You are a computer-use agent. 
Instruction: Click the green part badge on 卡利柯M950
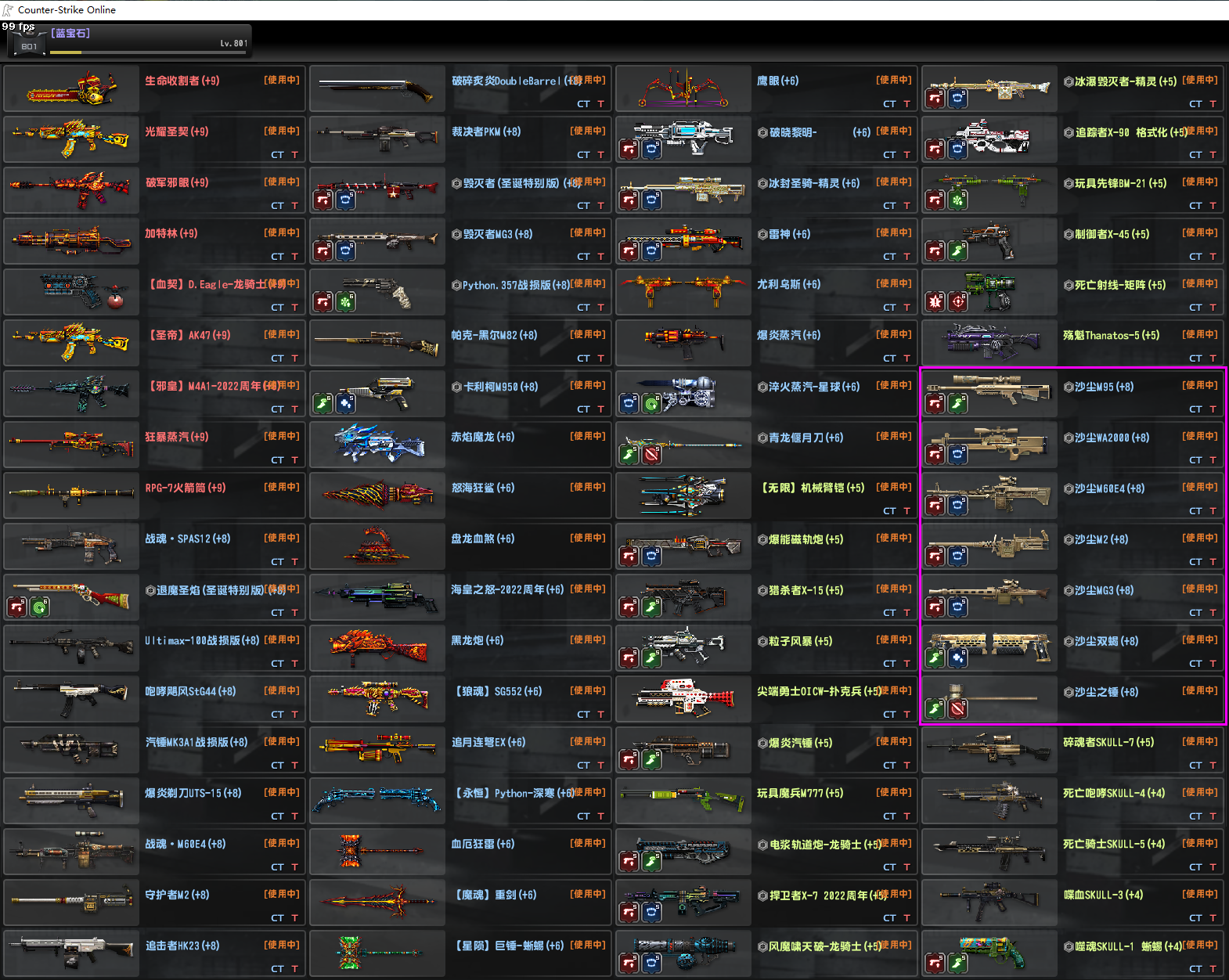tap(323, 403)
